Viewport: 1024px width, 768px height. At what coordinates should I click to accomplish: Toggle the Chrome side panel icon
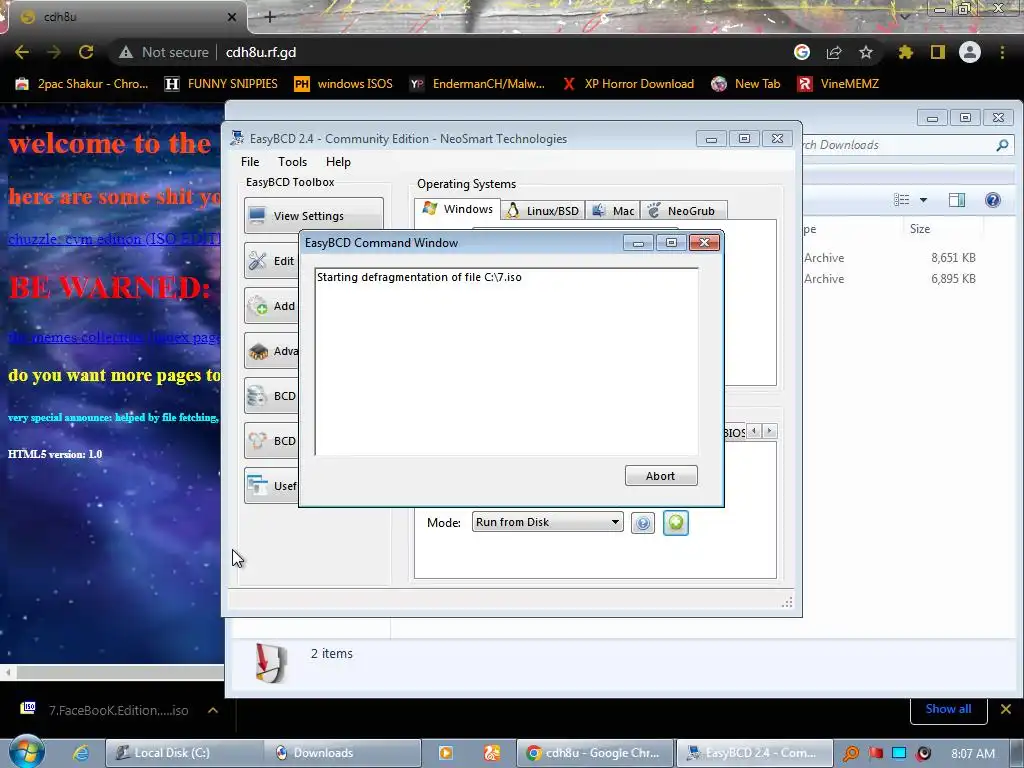coord(937,52)
